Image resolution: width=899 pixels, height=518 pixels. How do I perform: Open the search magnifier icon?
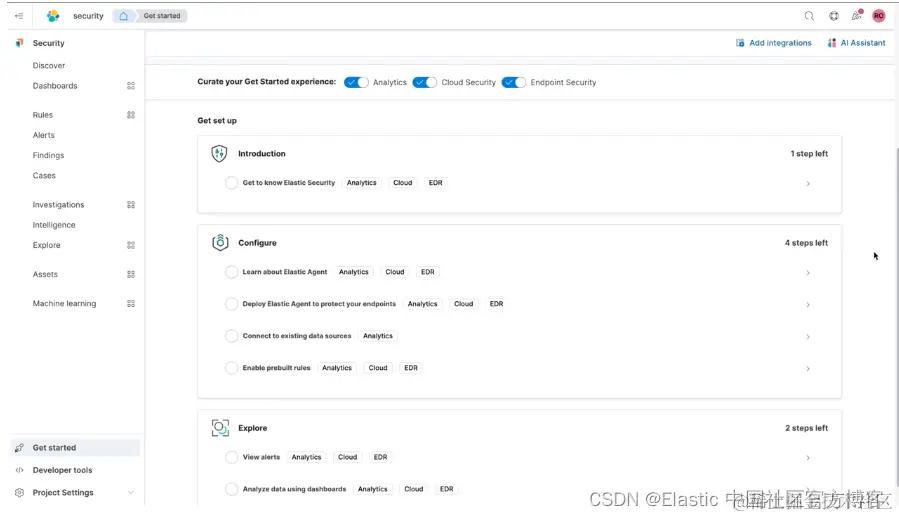coord(809,16)
